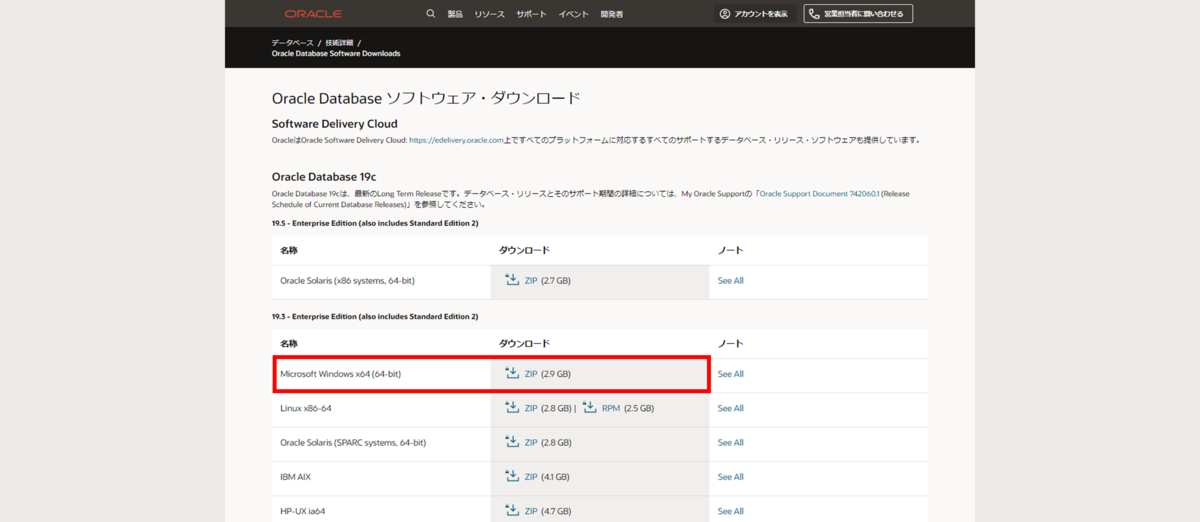Click download icon for IBM AIX ZIP
Screen dimensions: 1200x522
(512, 476)
